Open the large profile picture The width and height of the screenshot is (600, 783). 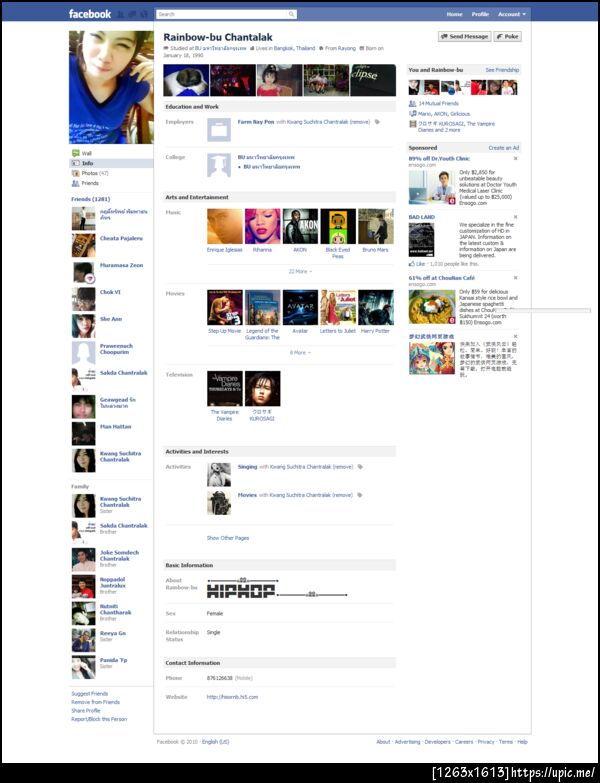click(x=111, y=87)
